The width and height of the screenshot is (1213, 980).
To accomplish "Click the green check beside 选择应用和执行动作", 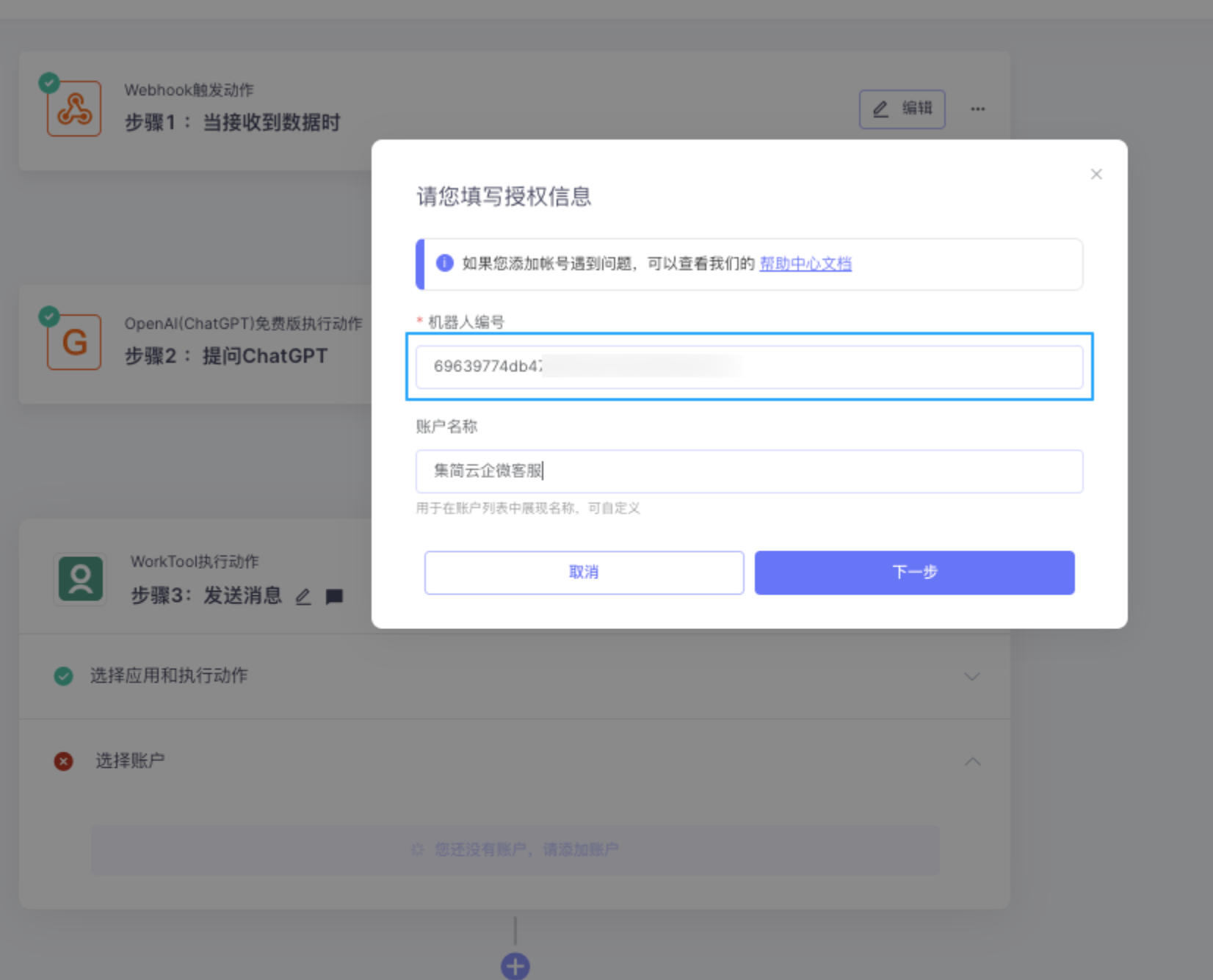I will [63, 676].
